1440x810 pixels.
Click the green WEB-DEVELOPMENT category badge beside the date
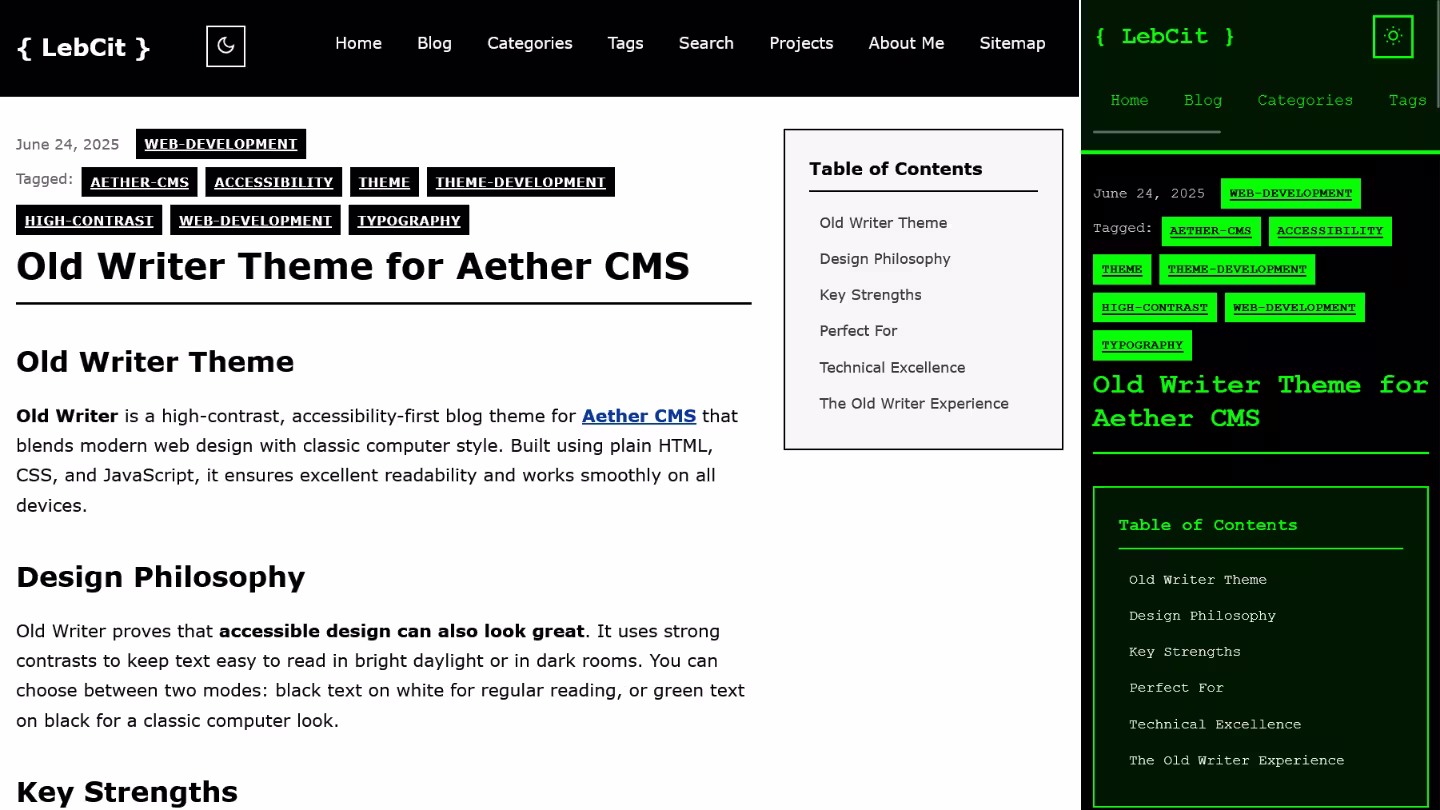1290,193
